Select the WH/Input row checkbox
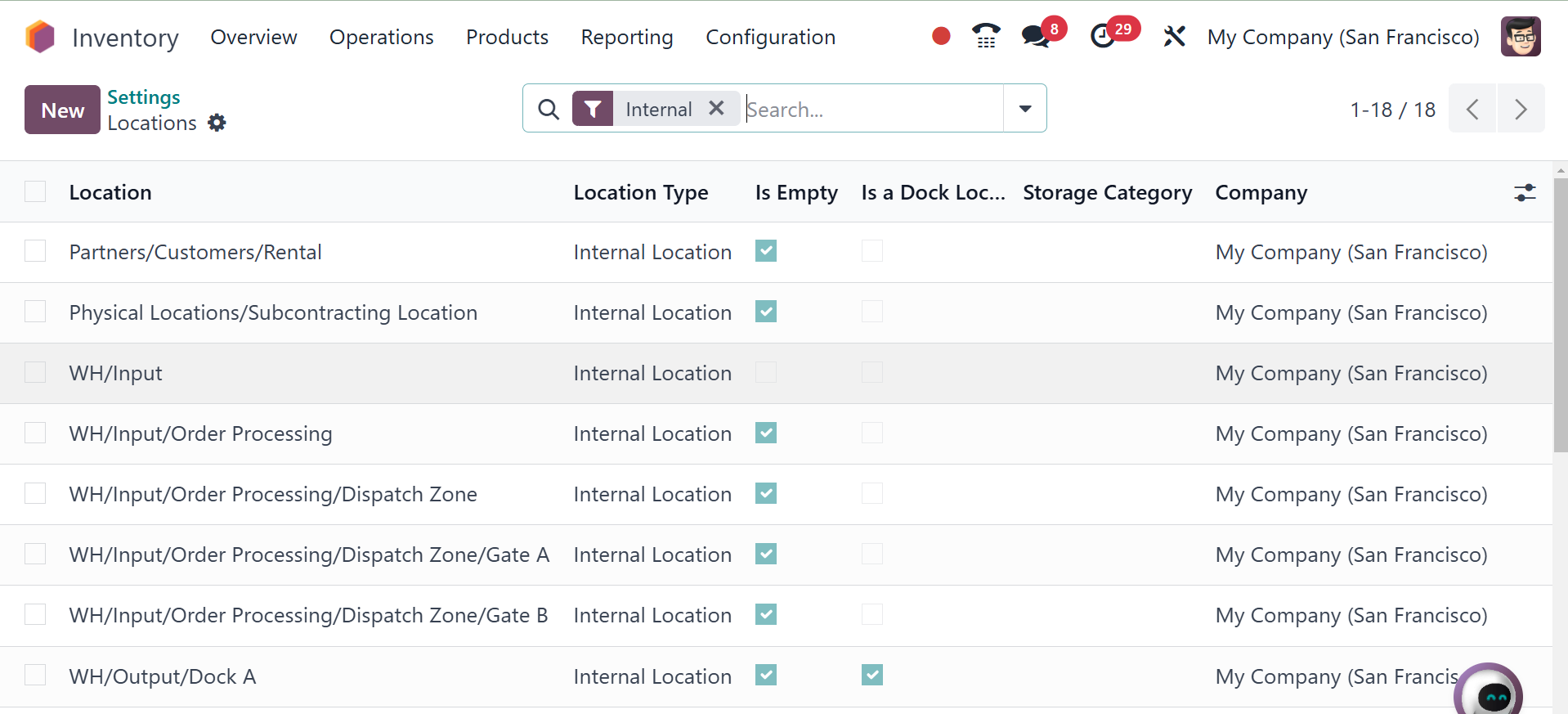This screenshot has height=714, width=1568. pos(35,373)
